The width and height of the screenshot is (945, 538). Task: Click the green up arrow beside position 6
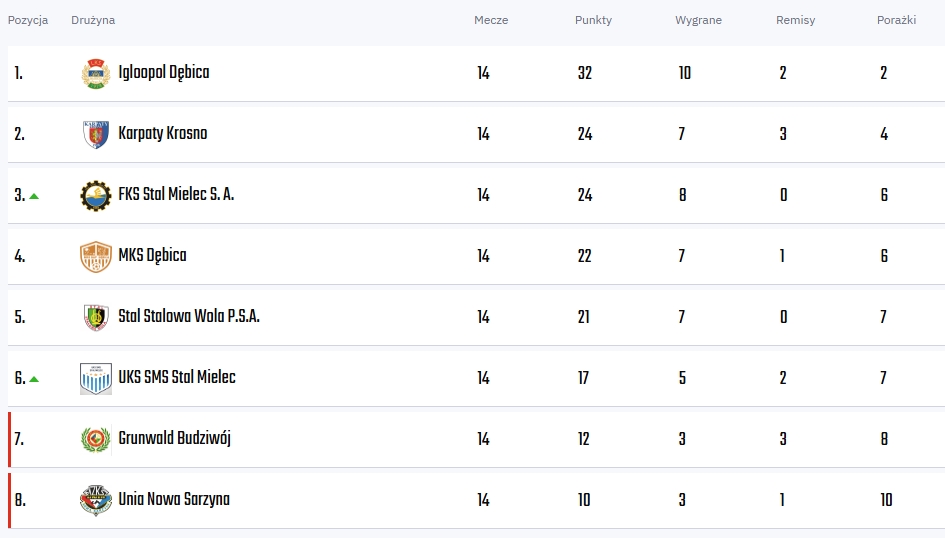(34, 380)
